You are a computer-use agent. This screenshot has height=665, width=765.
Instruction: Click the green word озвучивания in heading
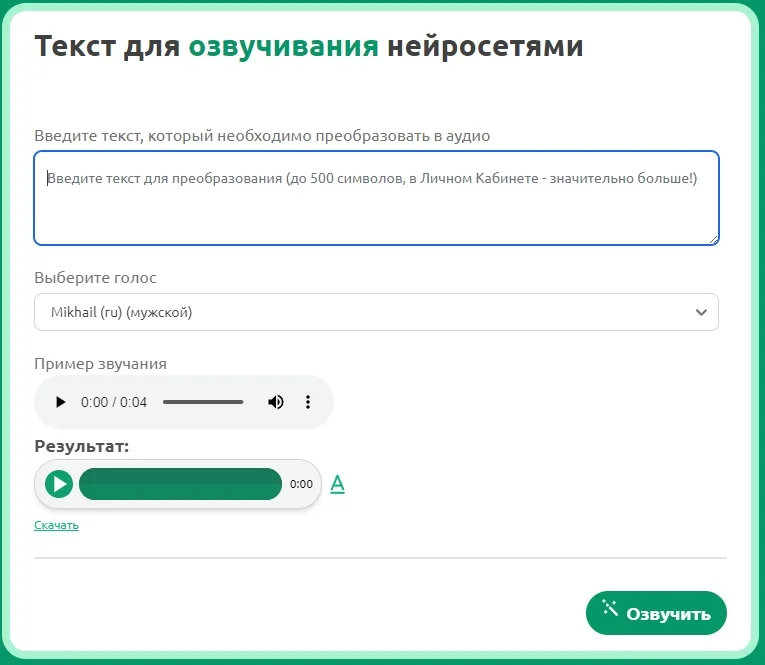284,46
